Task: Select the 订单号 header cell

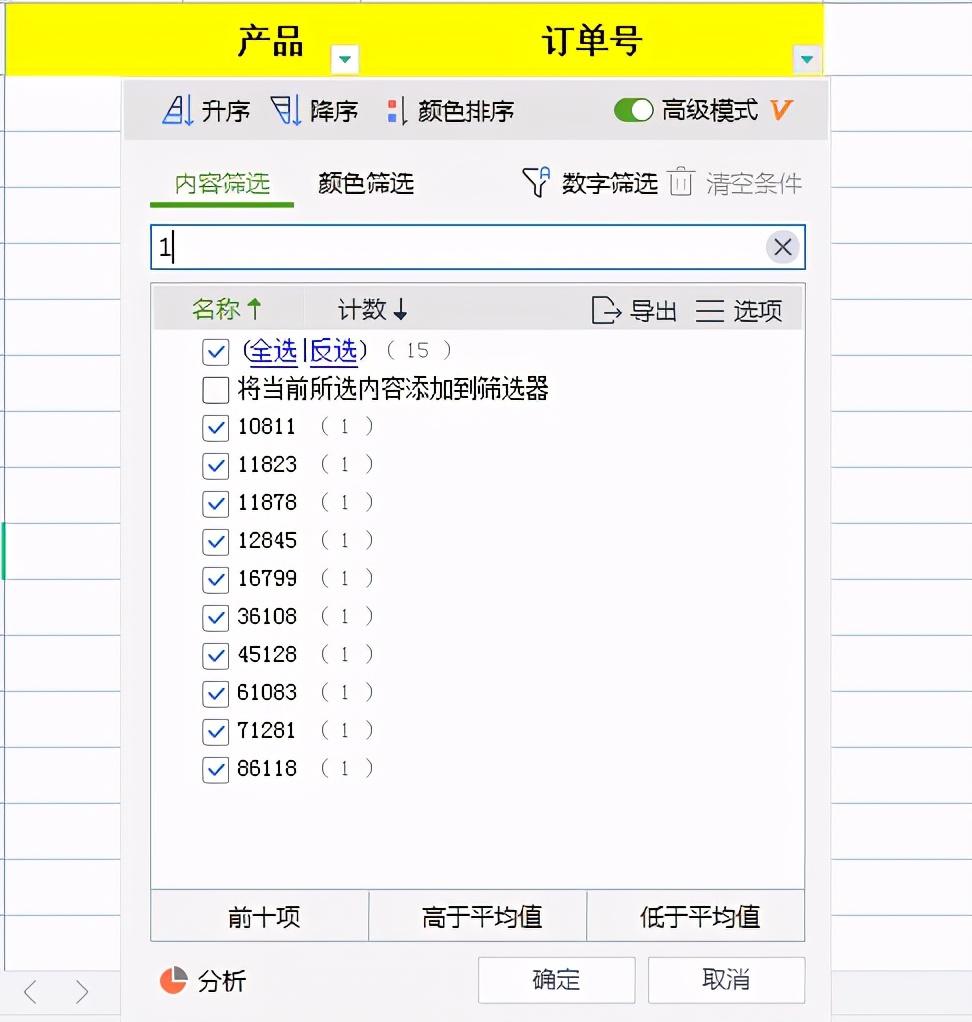Action: [x=593, y=39]
